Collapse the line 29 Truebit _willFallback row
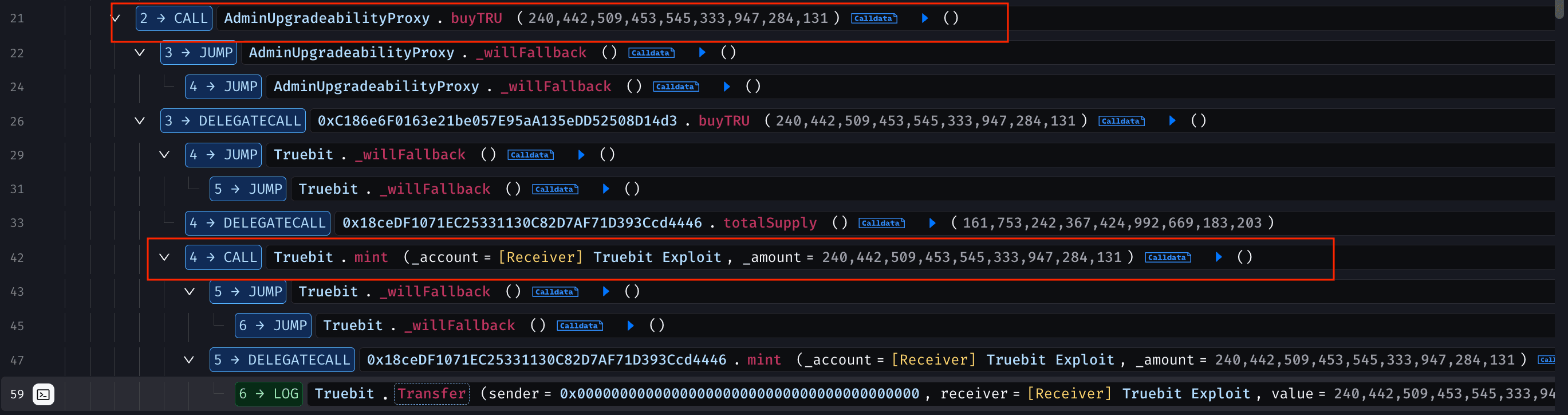Viewport: 1568px width, 415px height. [x=164, y=155]
